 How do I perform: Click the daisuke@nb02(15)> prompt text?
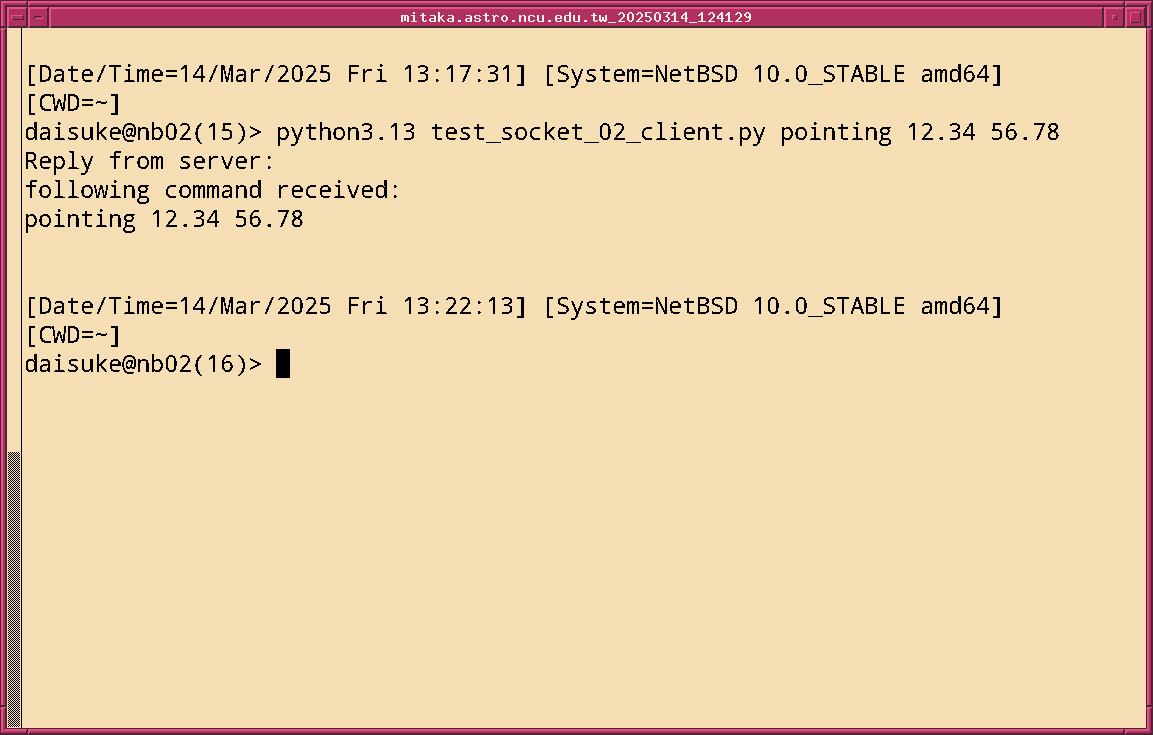coord(144,132)
